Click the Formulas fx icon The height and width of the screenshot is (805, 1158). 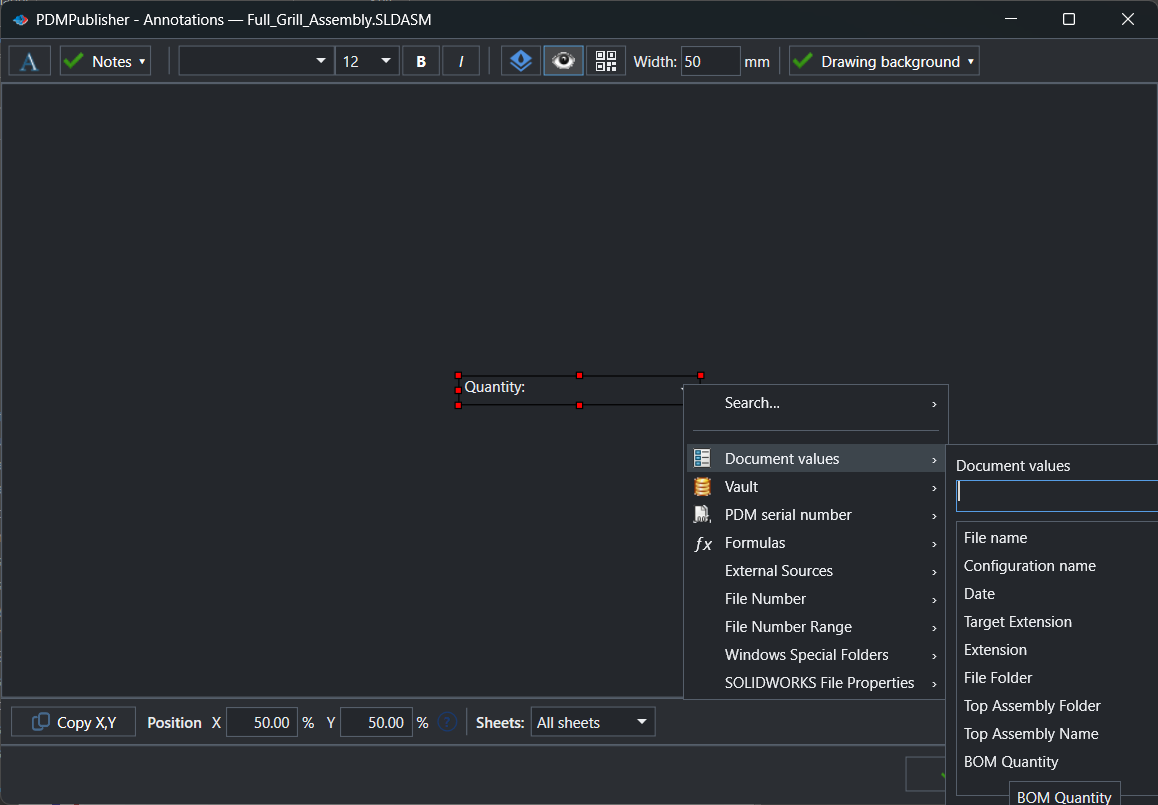click(x=703, y=544)
